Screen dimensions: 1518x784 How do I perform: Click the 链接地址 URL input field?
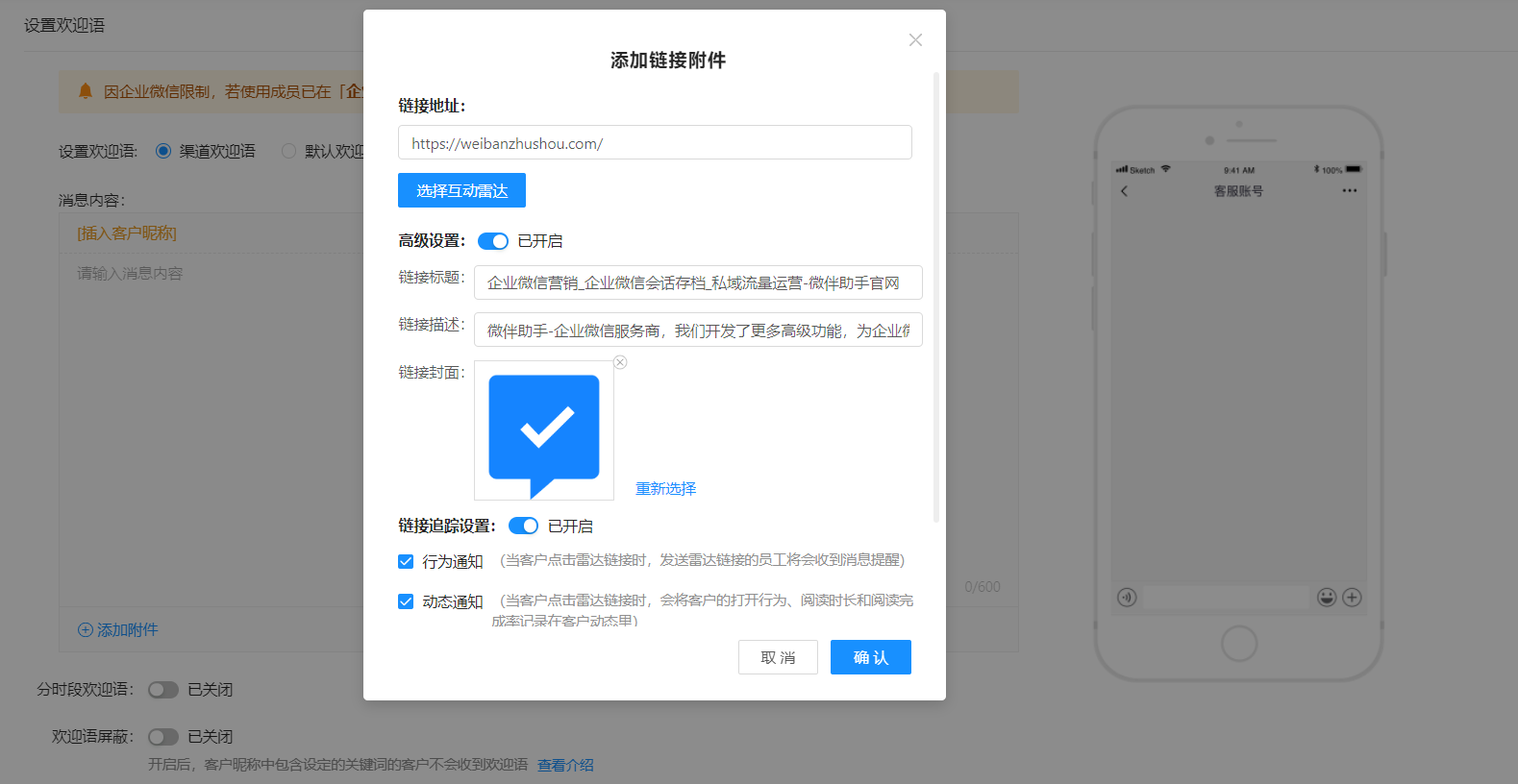click(655, 142)
